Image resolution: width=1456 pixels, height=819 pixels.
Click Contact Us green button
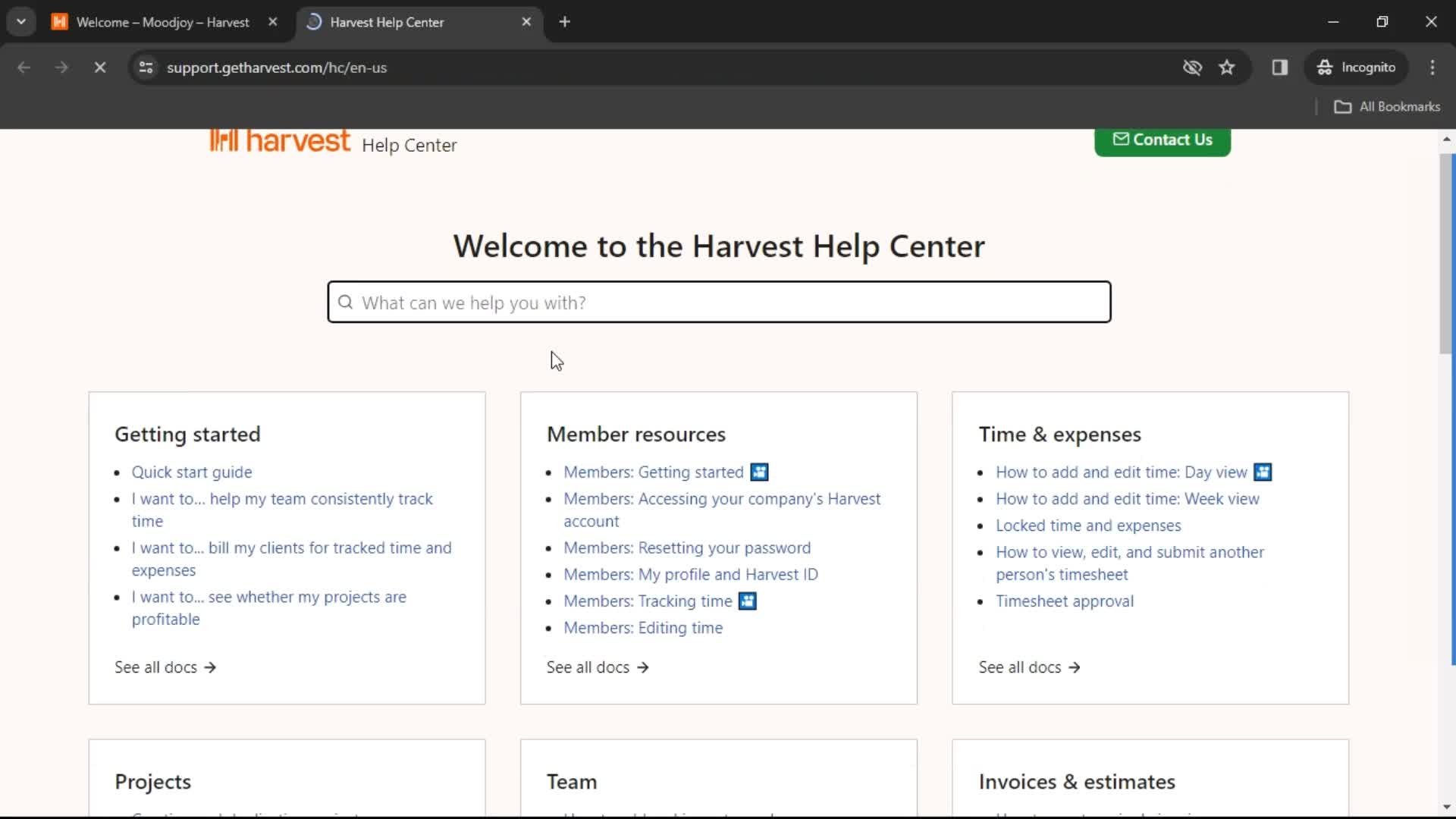tap(1163, 140)
